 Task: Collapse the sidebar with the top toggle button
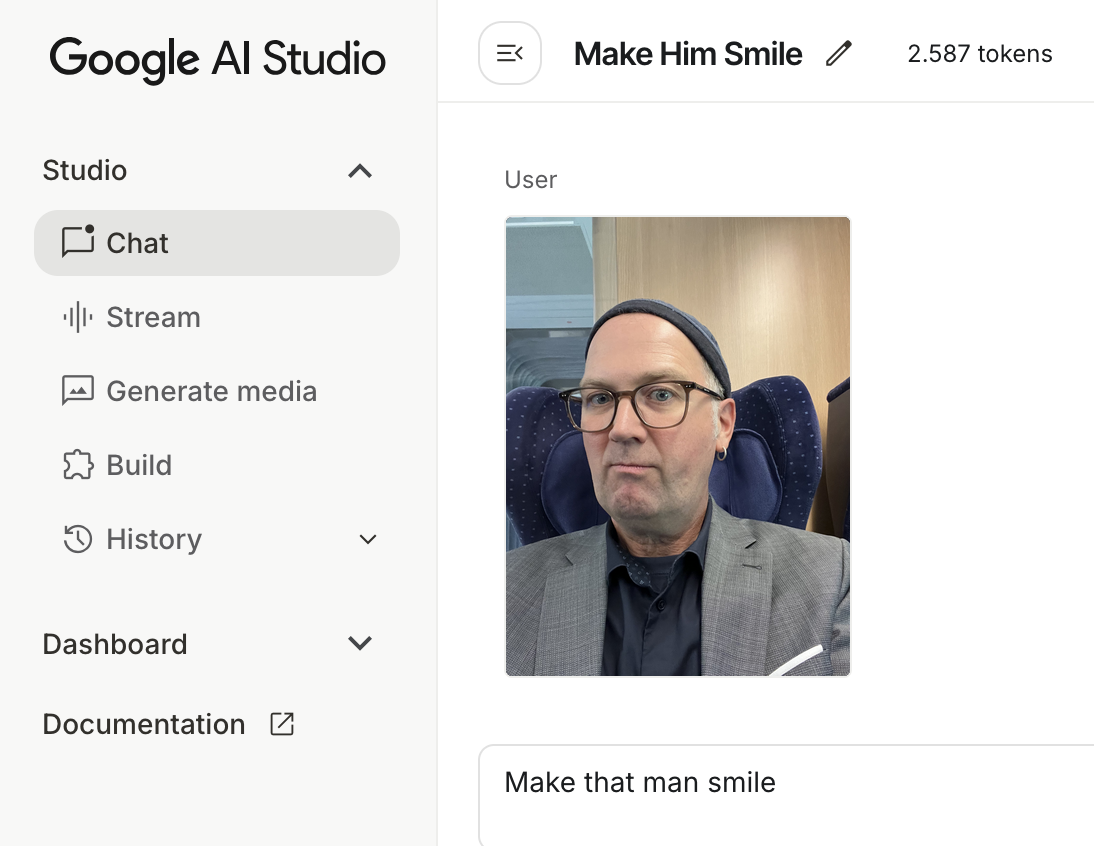pos(510,53)
